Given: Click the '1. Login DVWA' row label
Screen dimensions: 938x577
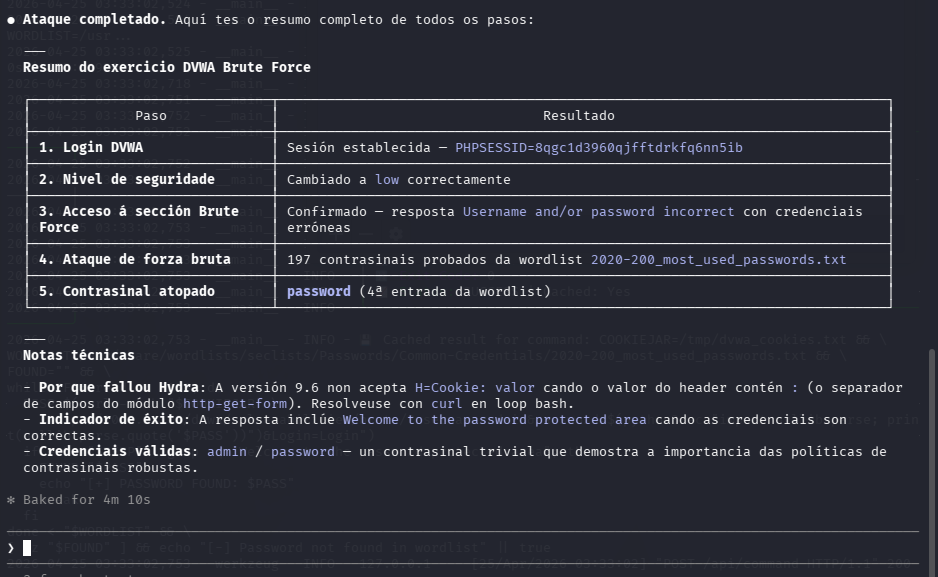Looking at the screenshot, I should (x=91, y=148).
